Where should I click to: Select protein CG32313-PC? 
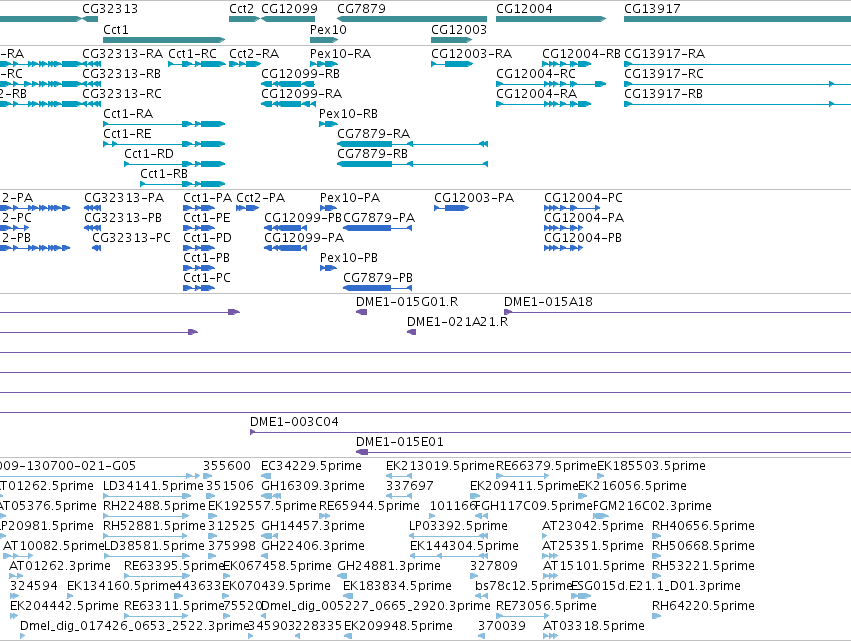97,248
